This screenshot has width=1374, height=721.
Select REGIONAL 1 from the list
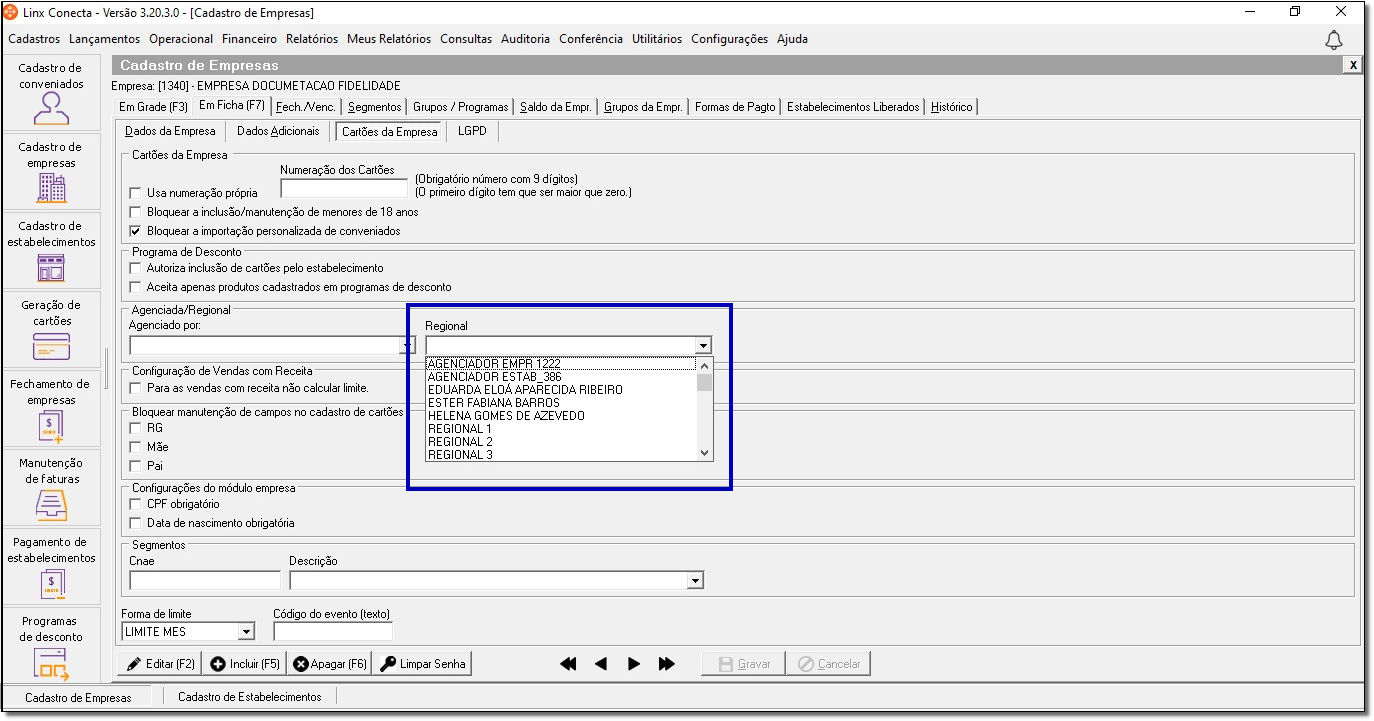(x=561, y=429)
